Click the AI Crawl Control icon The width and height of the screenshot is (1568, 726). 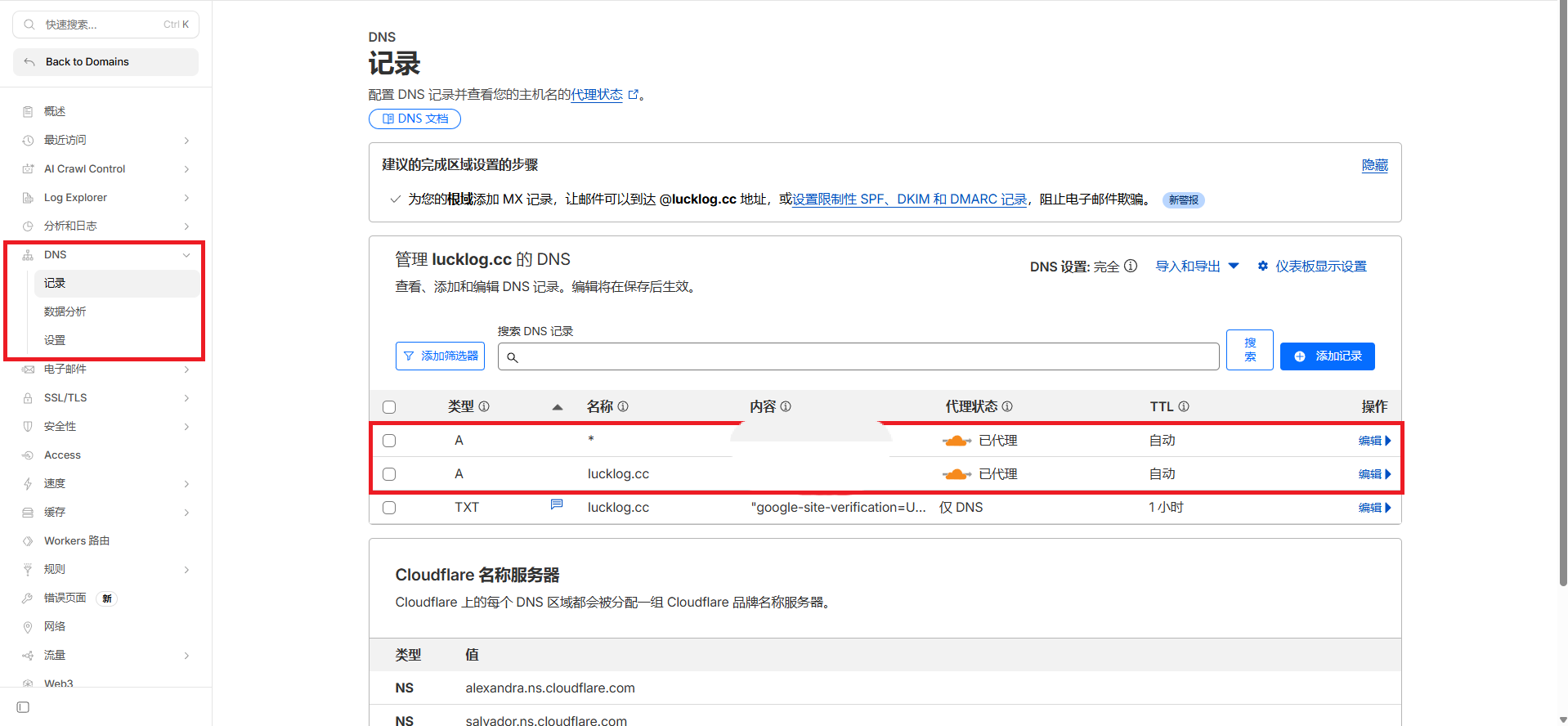point(28,168)
